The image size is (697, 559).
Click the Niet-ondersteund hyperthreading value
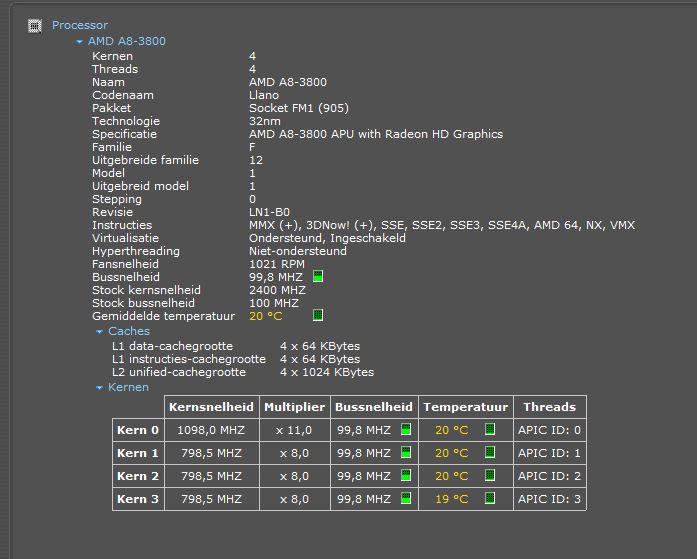(x=298, y=251)
